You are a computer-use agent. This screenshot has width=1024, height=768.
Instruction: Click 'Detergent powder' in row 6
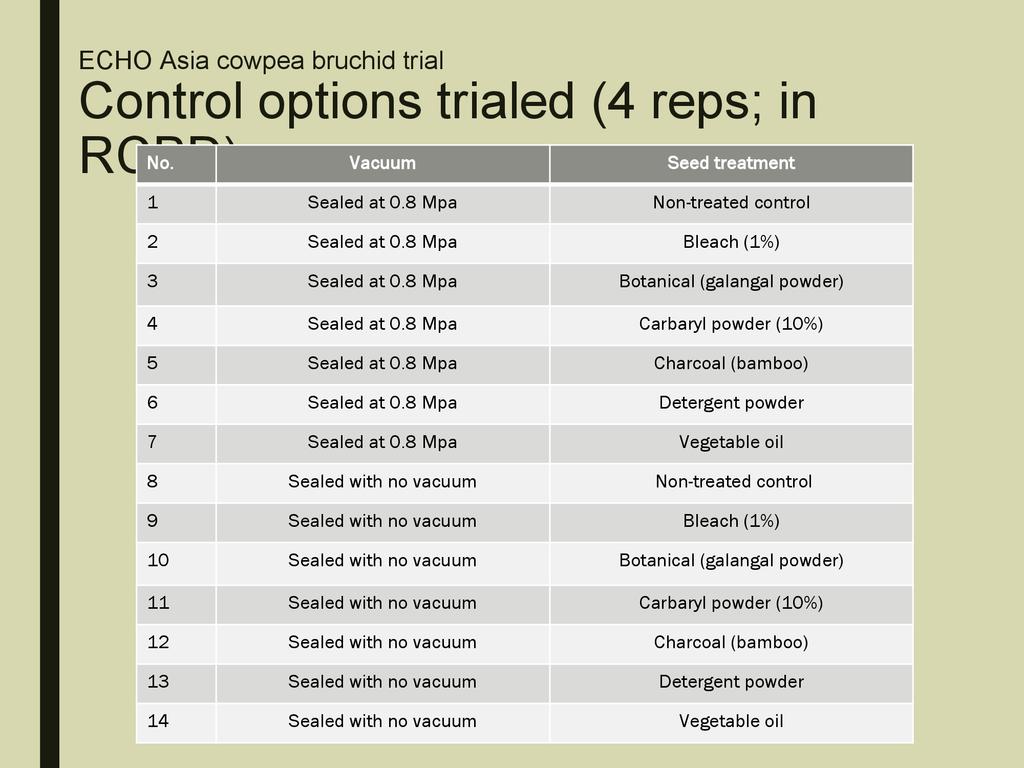pyautogui.click(x=731, y=403)
